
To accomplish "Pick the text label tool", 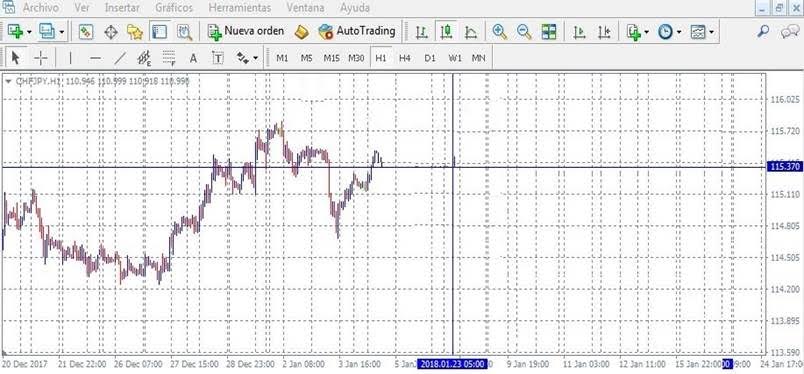I will 218,58.
